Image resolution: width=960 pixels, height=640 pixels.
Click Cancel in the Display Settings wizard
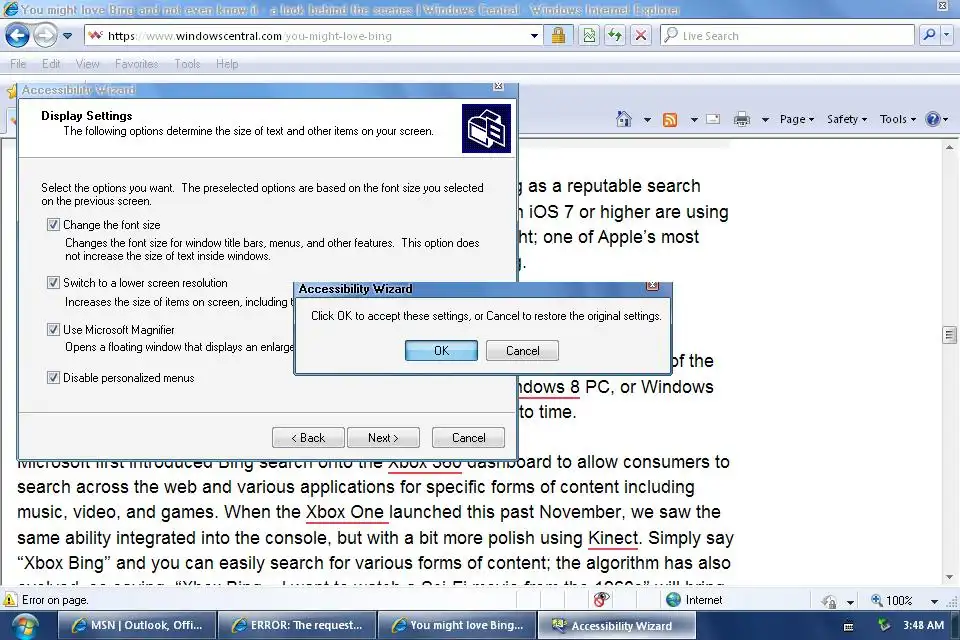point(468,437)
